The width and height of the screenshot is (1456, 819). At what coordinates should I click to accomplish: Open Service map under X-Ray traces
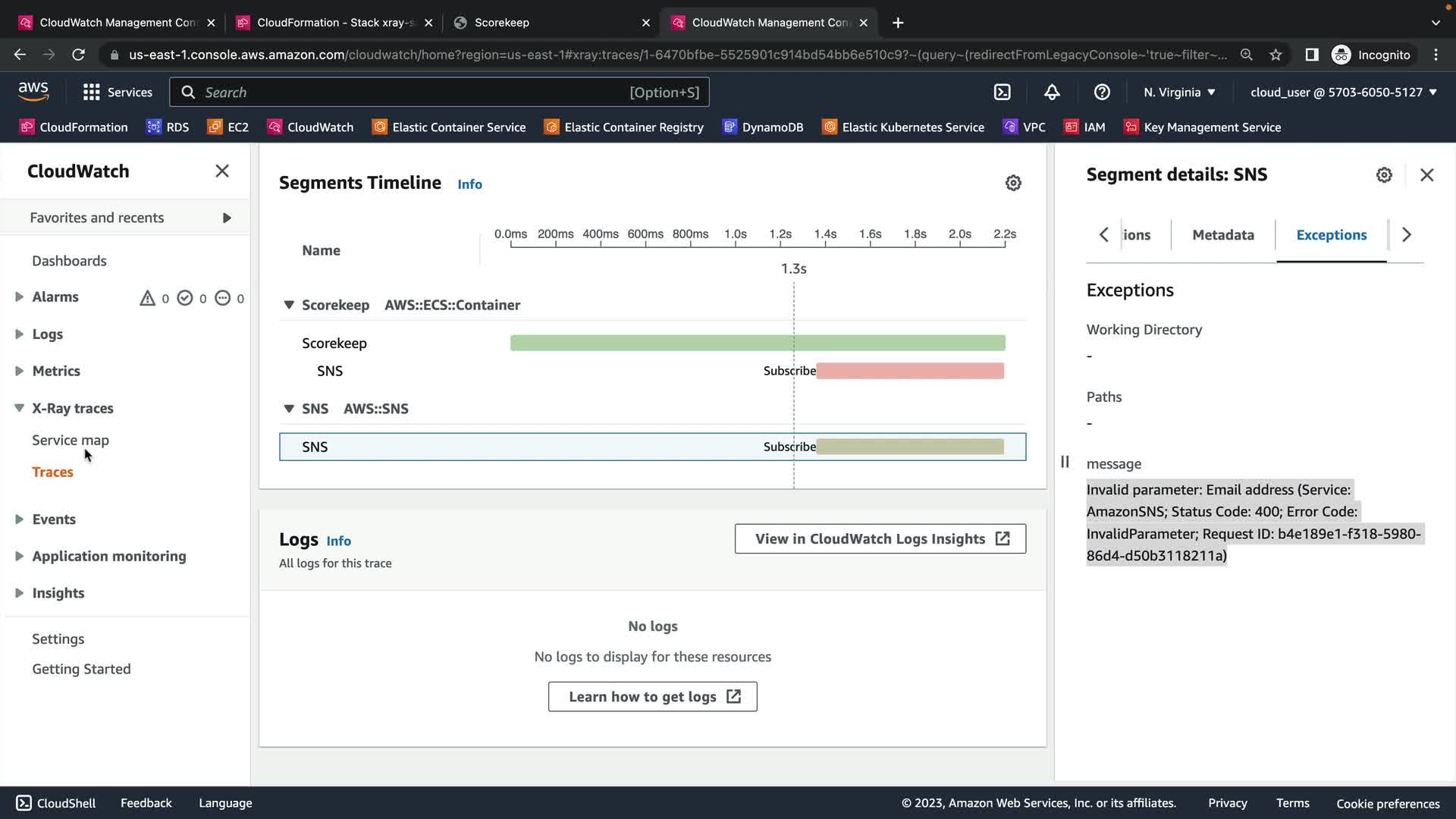71,440
